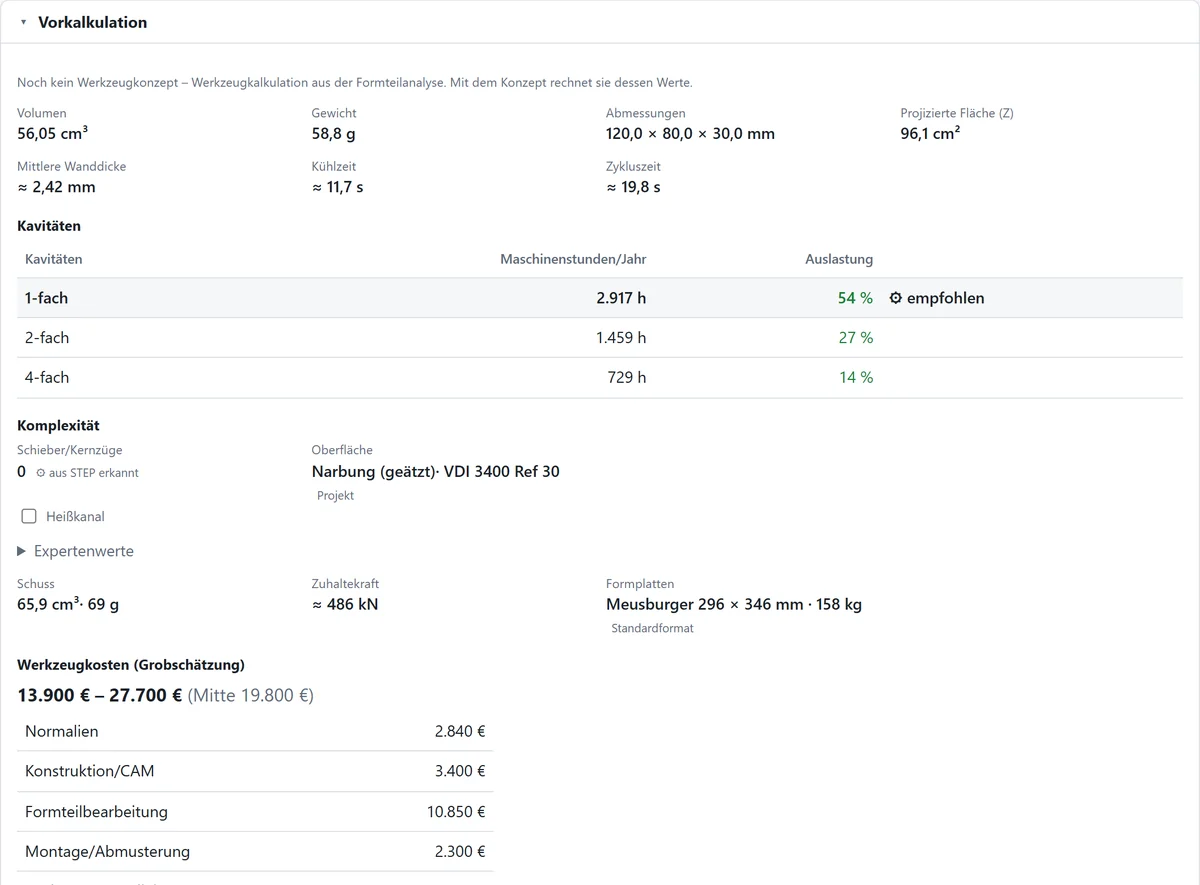Click the Heißkanal label text
This screenshot has width=1200, height=885.
coord(75,517)
